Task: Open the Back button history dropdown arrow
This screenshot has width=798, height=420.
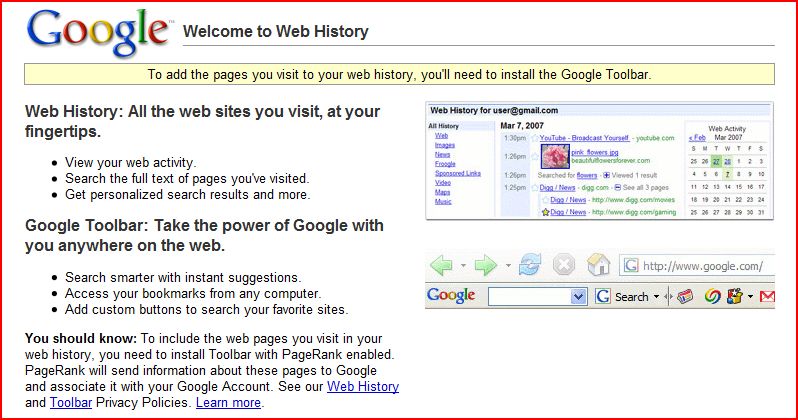Action: (463, 265)
